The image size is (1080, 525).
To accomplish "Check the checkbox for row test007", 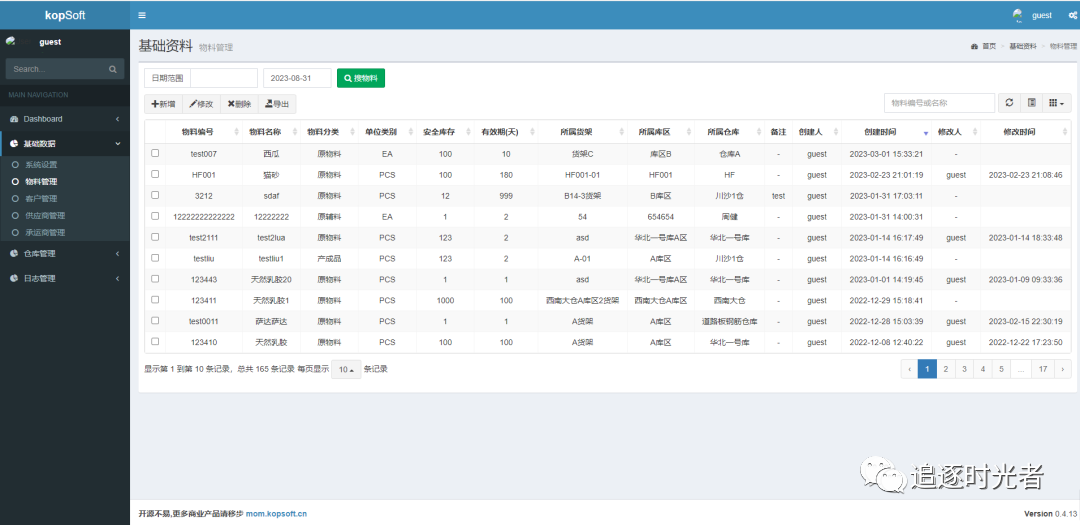I will [155, 154].
